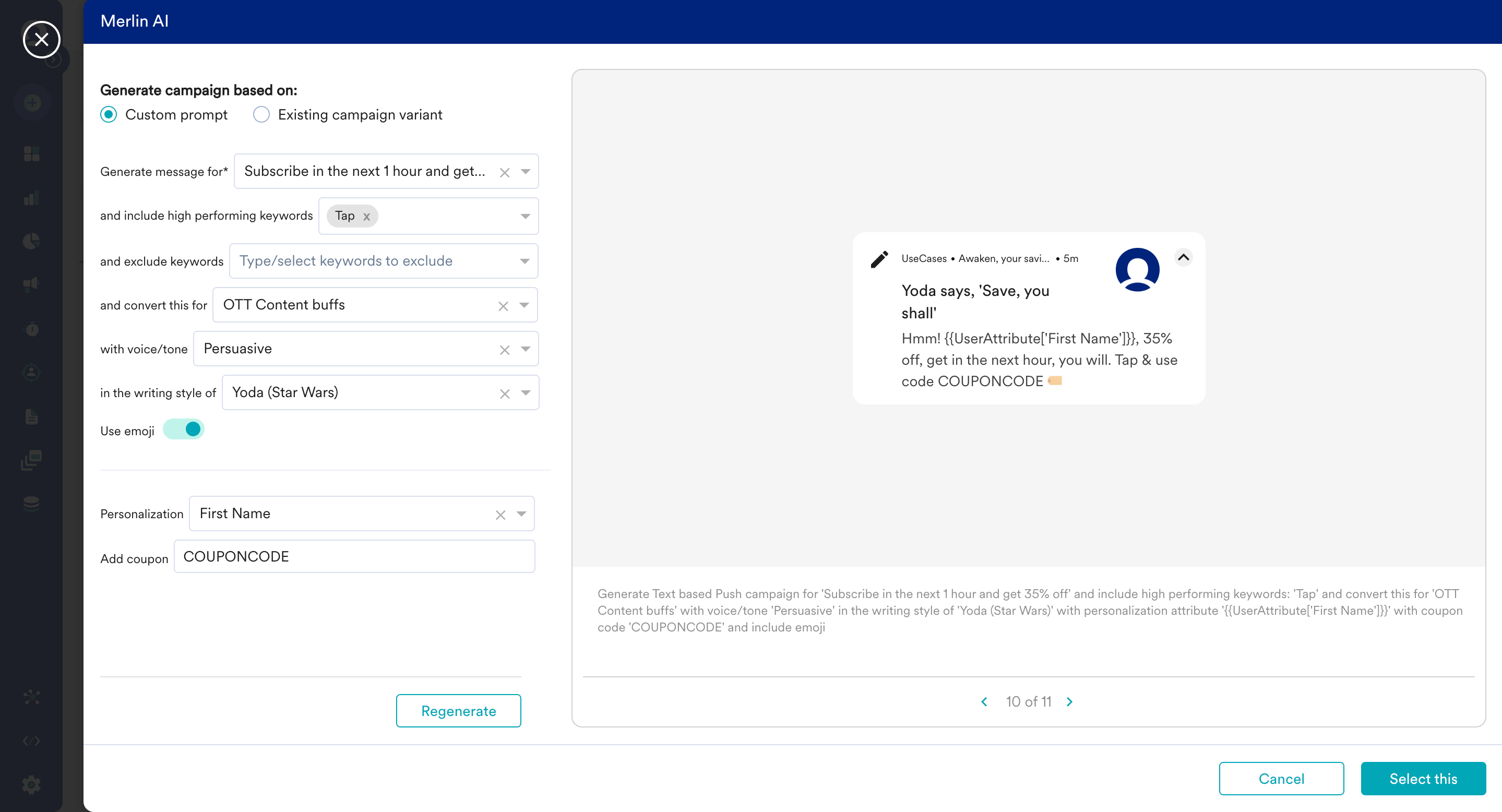Click the Subscribe in the next 1 hour field

tap(386, 171)
